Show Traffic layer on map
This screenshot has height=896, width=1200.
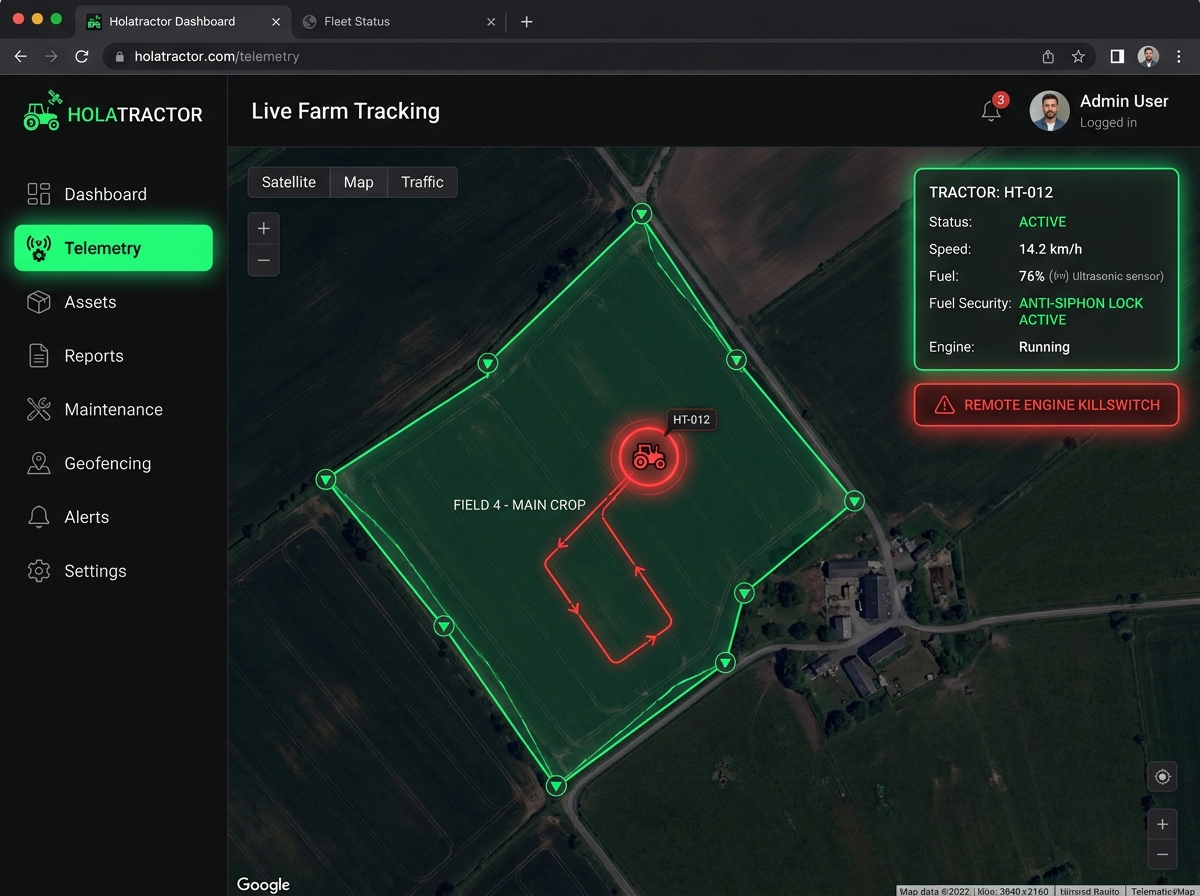tap(422, 182)
